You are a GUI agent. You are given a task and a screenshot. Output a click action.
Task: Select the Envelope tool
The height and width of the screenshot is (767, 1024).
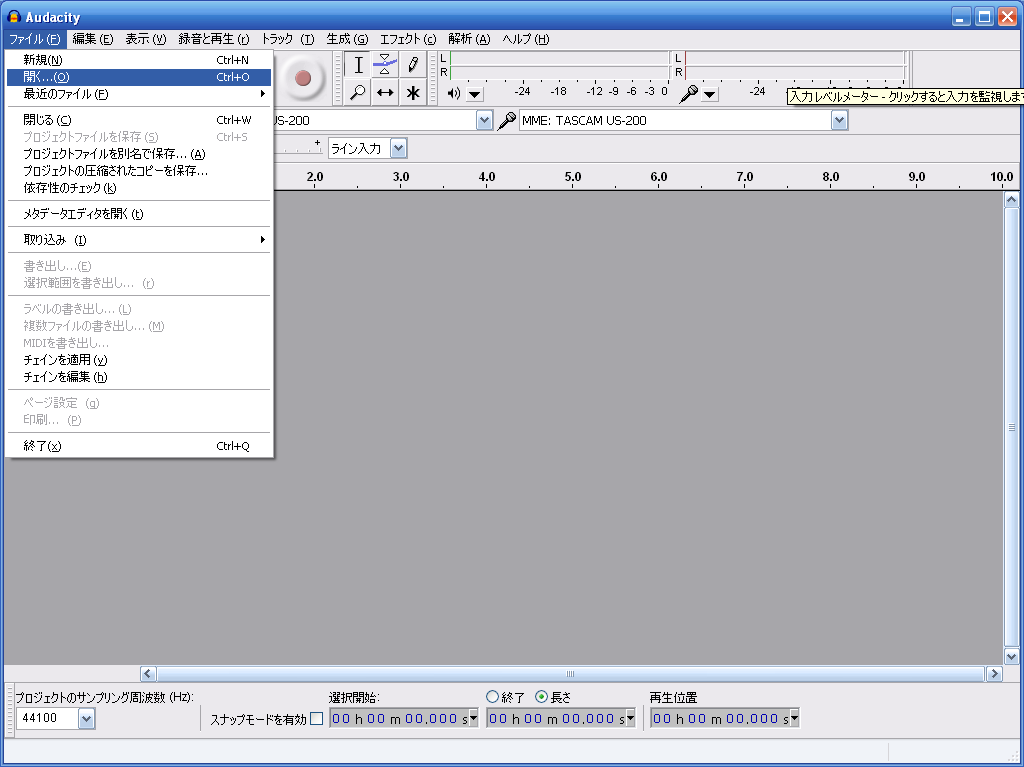[385, 65]
